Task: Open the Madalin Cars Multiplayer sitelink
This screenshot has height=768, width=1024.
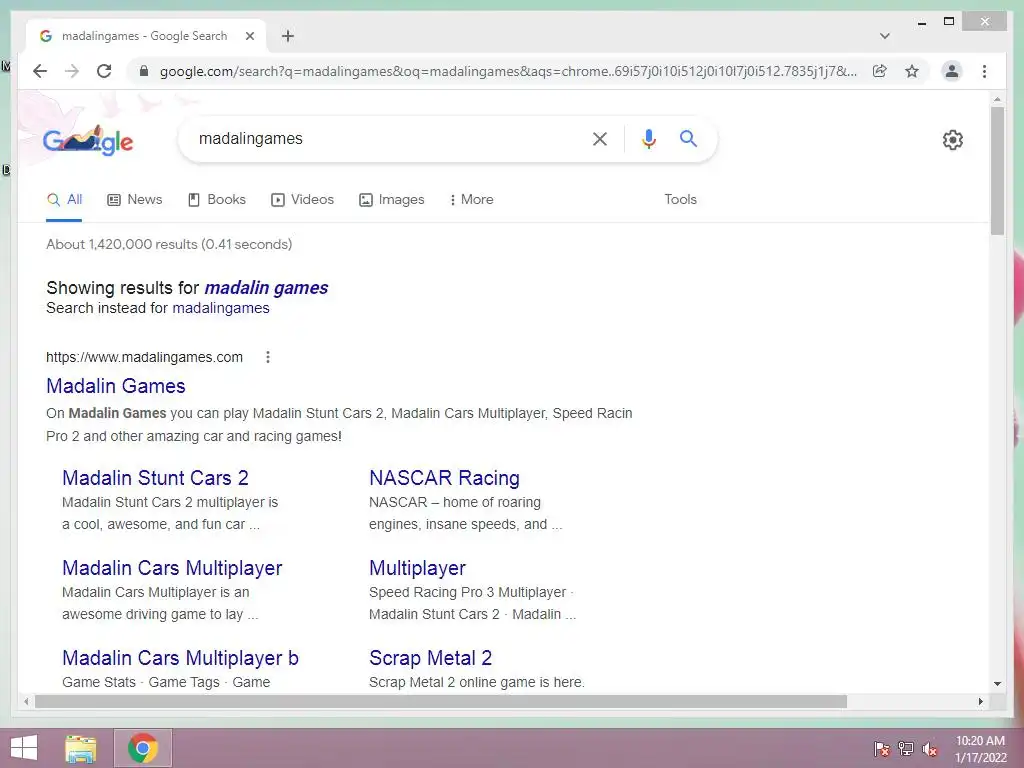Action: (x=172, y=568)
